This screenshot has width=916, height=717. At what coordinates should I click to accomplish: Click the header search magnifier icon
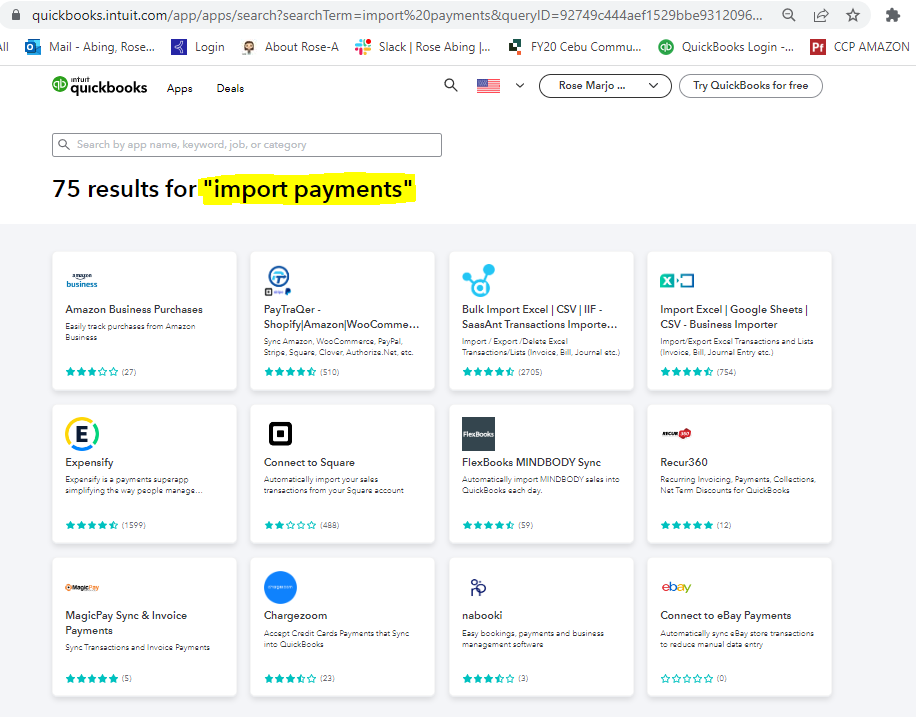pos(451,85)
